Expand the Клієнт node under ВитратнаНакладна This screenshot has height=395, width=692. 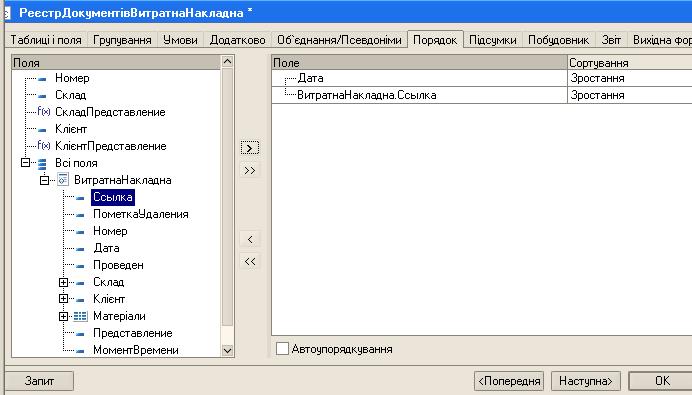pos(64,299)
